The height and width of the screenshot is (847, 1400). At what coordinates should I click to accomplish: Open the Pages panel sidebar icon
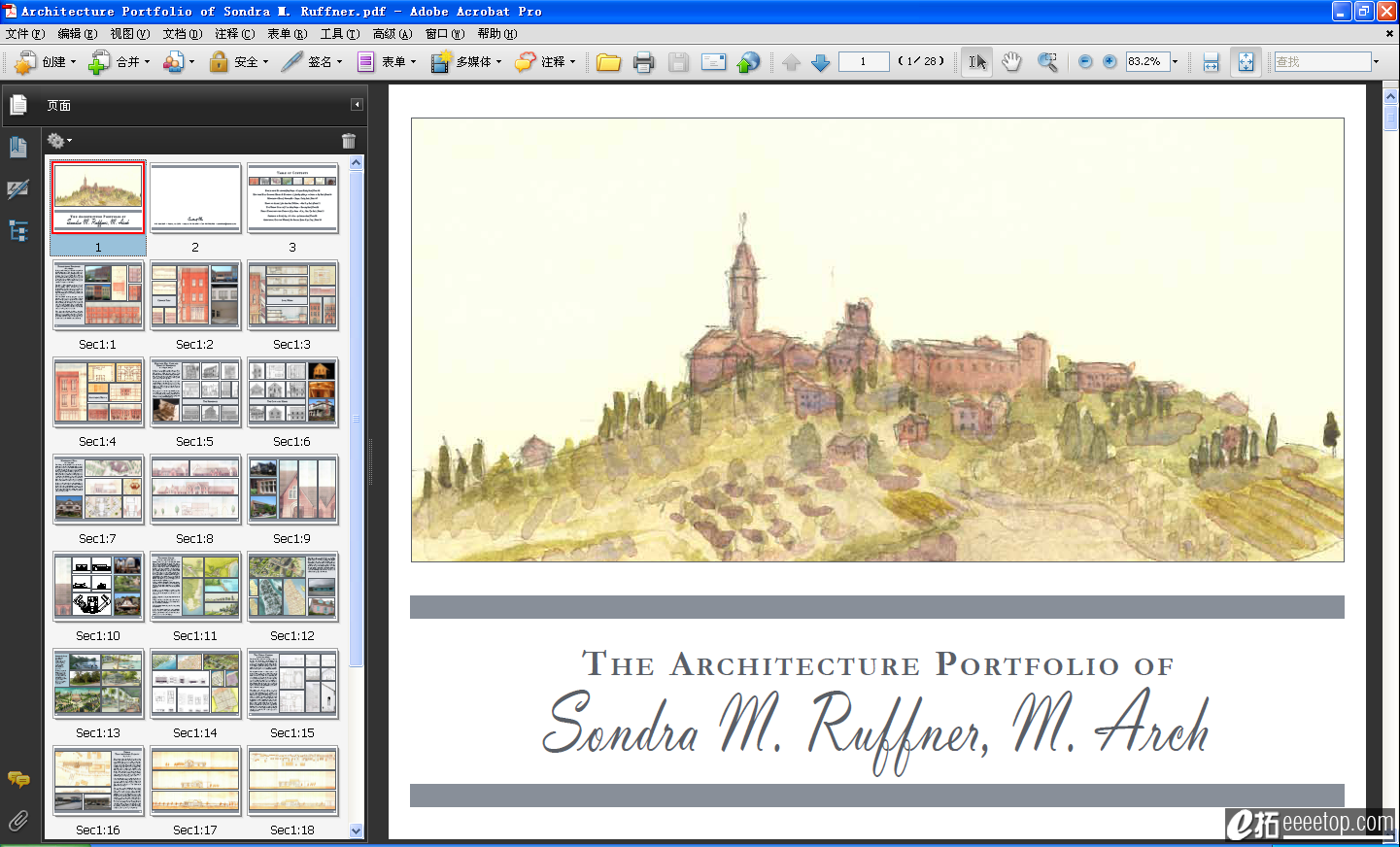[x=17, y=105]
